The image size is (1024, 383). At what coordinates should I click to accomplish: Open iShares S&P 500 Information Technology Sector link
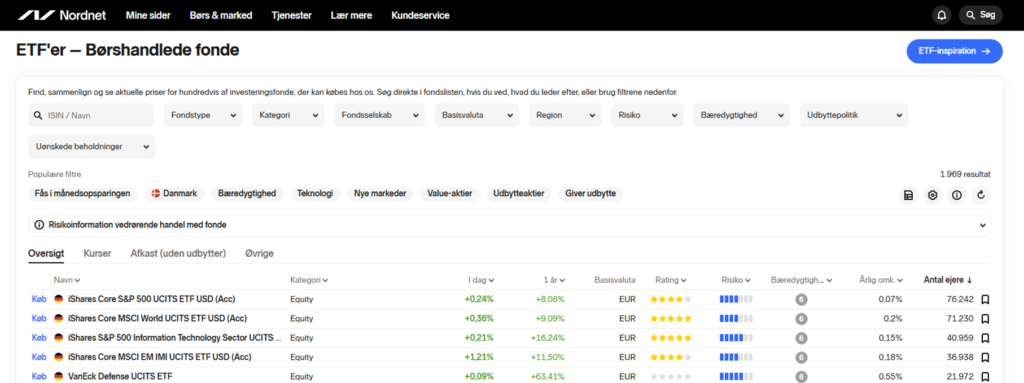175,338
